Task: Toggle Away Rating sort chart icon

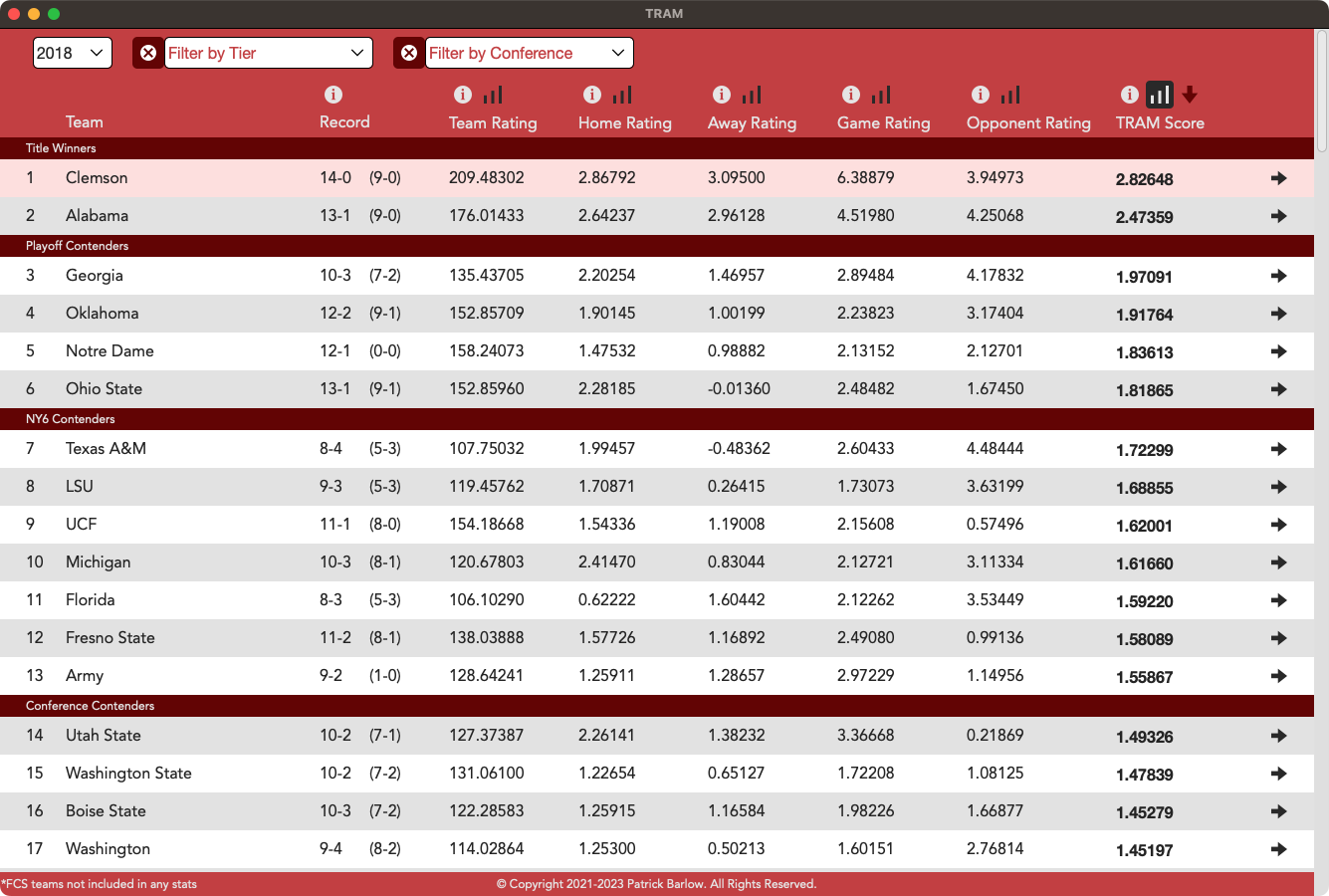Action: 752,95
